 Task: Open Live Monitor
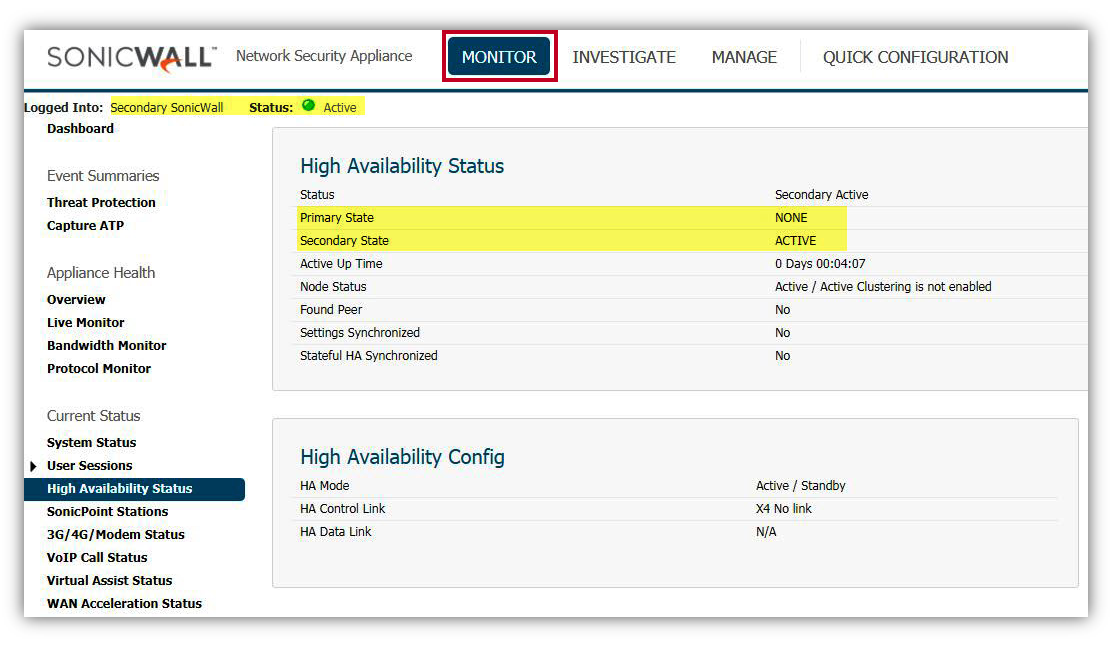[86, 322]
